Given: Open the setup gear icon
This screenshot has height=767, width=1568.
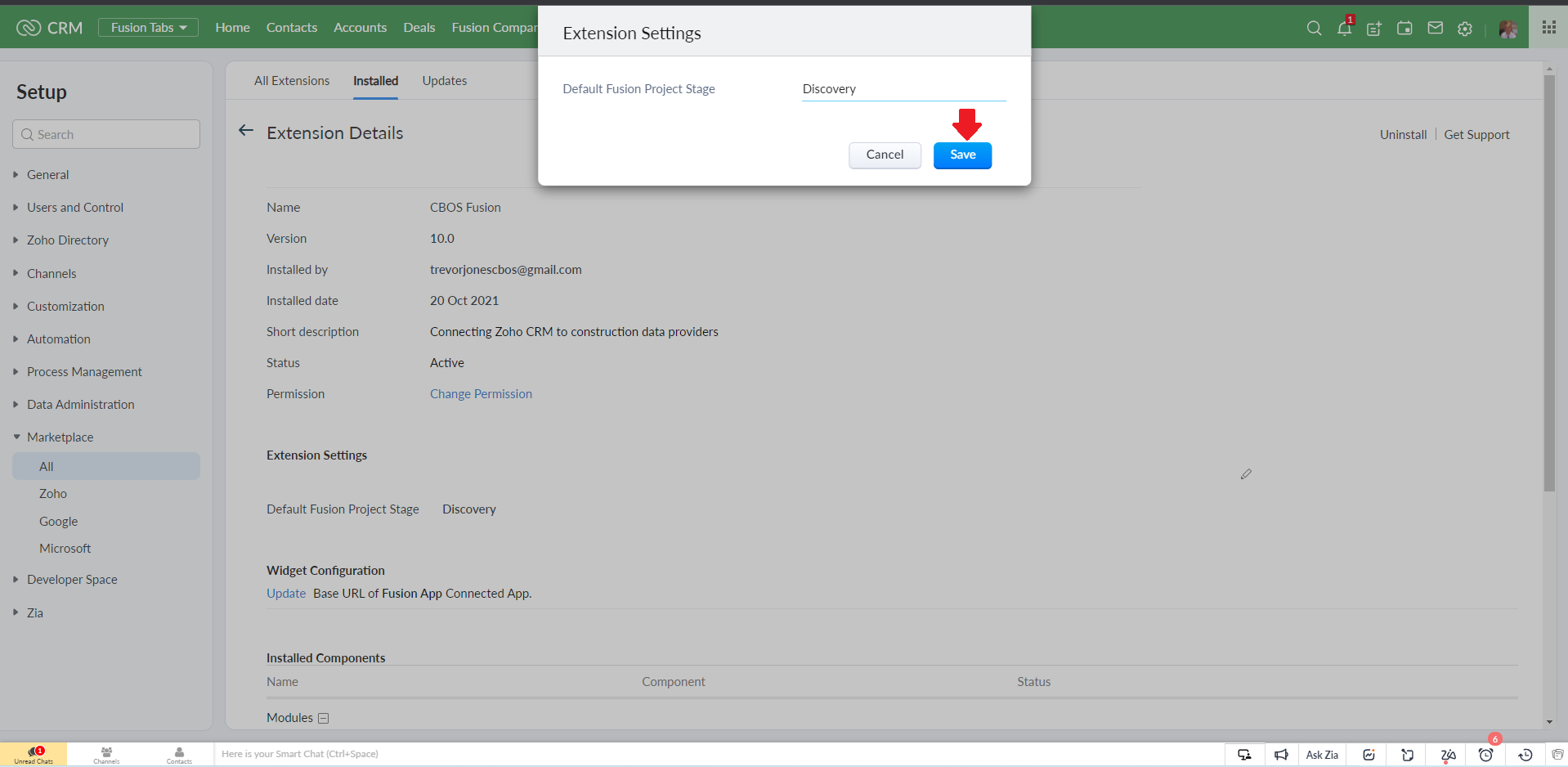Looking at the screenshot, I should [x=1465, y=29].
